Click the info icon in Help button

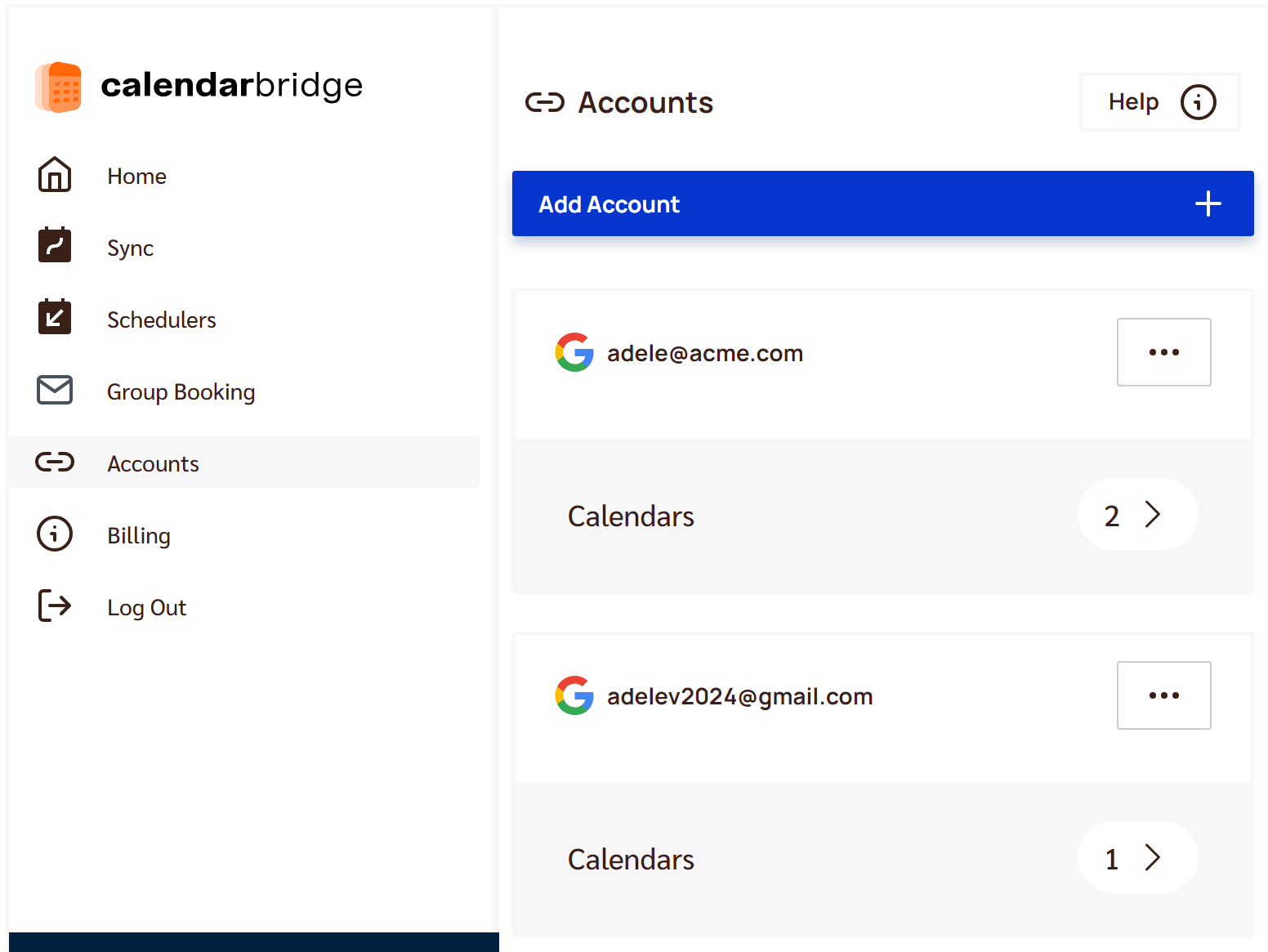1199,102
